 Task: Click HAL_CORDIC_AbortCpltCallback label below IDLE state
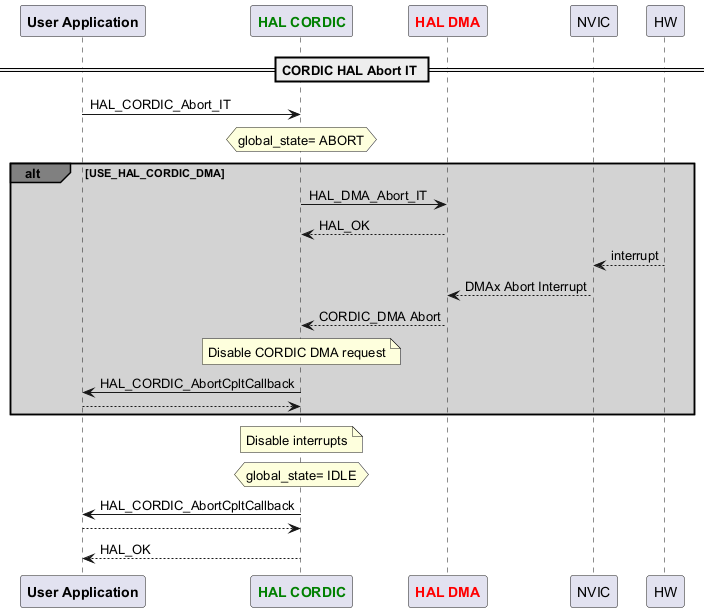click(x=197, y=505)
